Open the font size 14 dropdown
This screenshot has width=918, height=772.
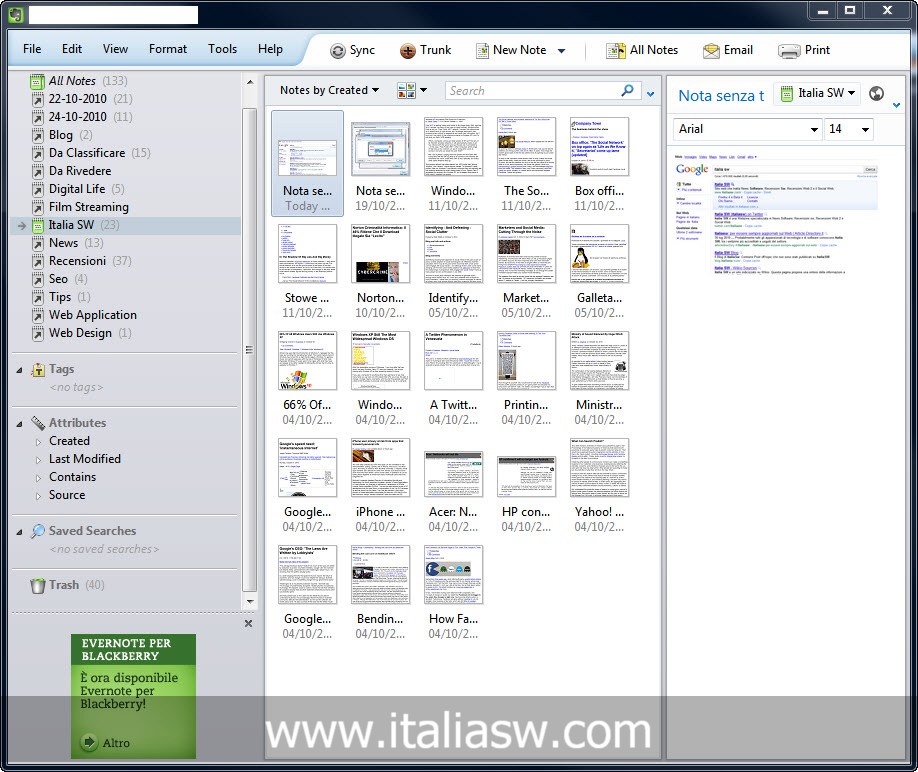click(849, 129)
